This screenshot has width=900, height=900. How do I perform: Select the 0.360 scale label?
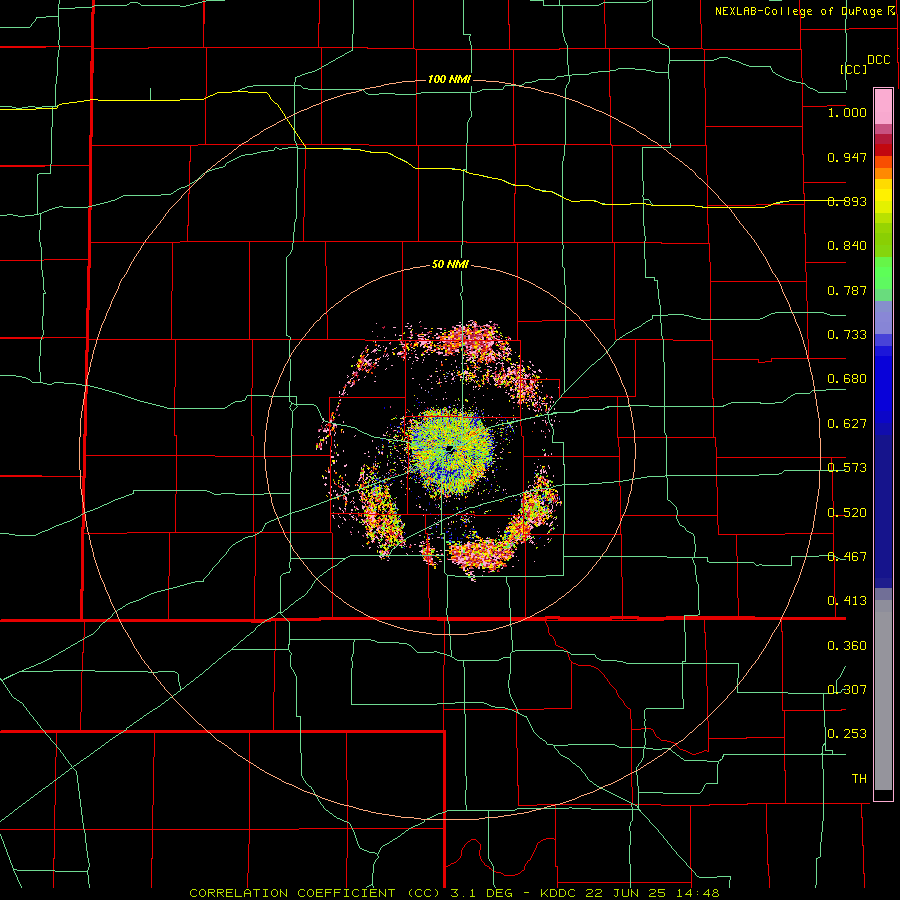pos(847,646)
